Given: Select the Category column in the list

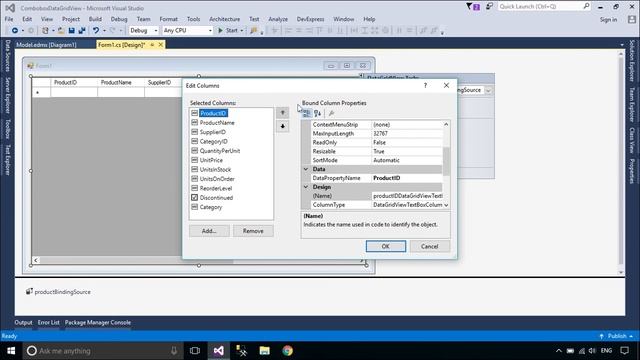Looking at the screenshot, I should point(211,207).
